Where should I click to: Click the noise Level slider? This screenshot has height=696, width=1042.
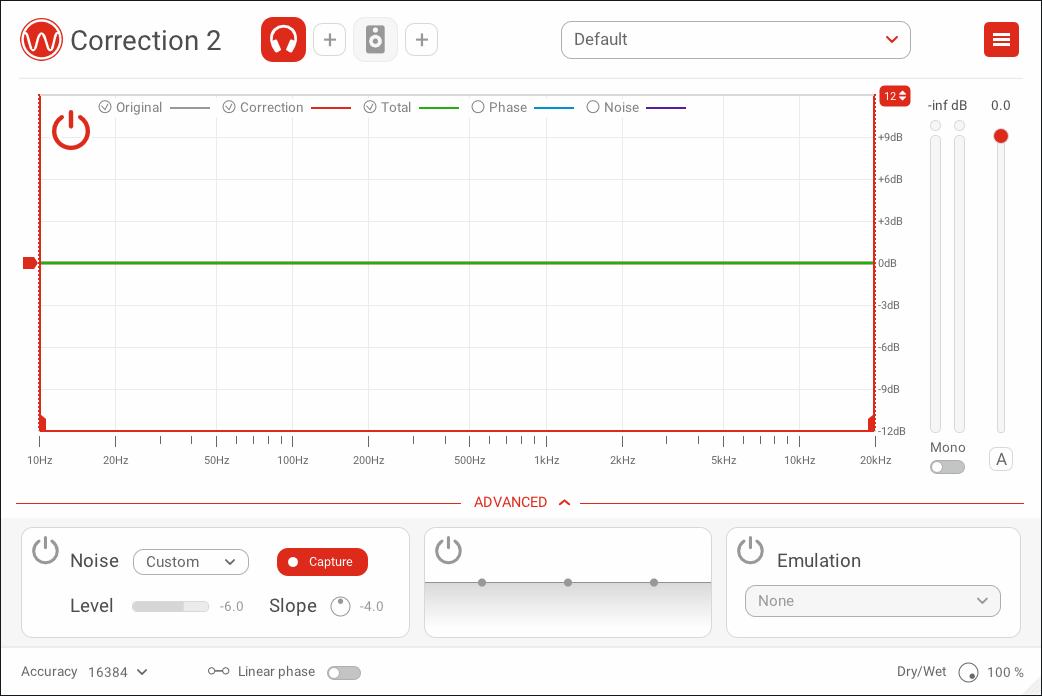(170, 606)
